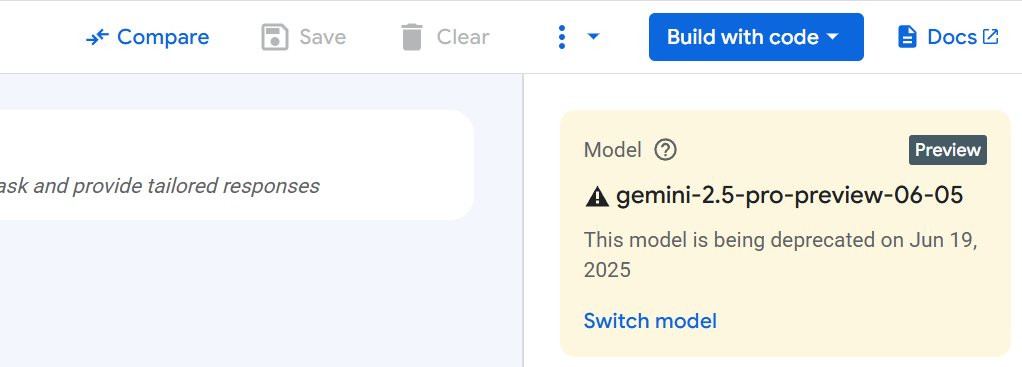Click the Compare arrows icon

click(97, 38)
